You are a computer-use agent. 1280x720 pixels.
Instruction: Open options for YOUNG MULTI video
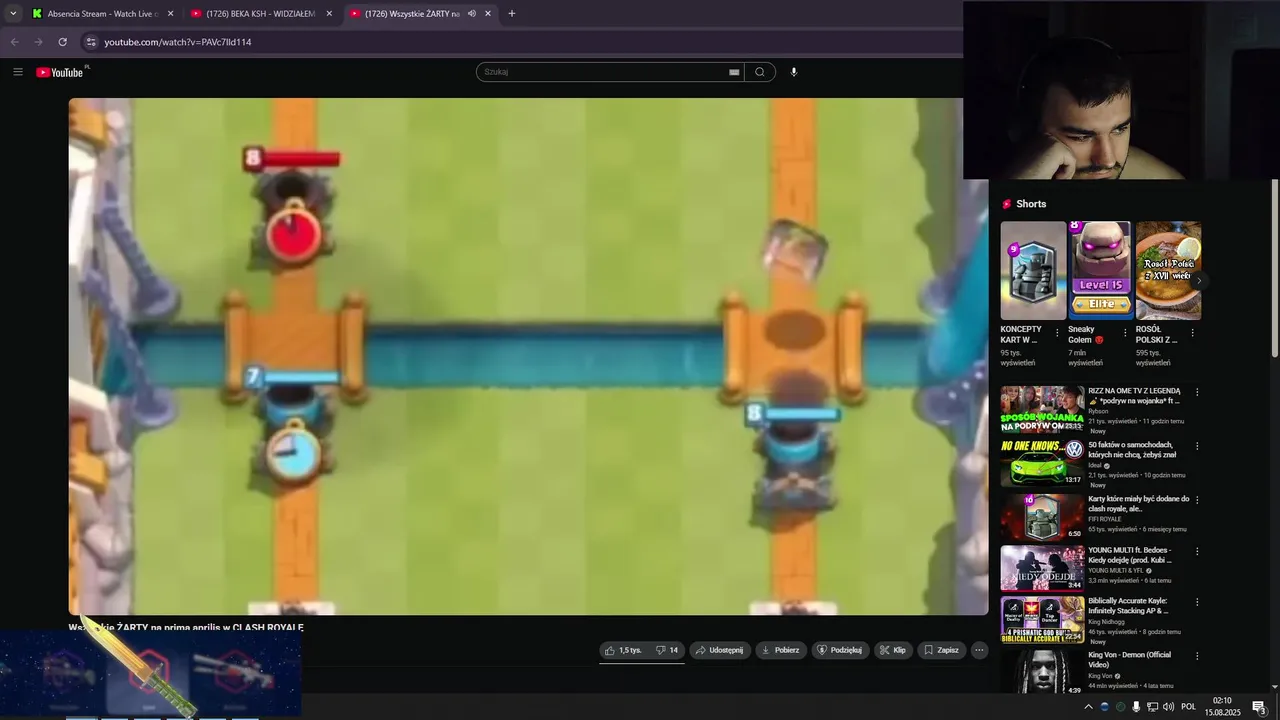point(1197,551)
